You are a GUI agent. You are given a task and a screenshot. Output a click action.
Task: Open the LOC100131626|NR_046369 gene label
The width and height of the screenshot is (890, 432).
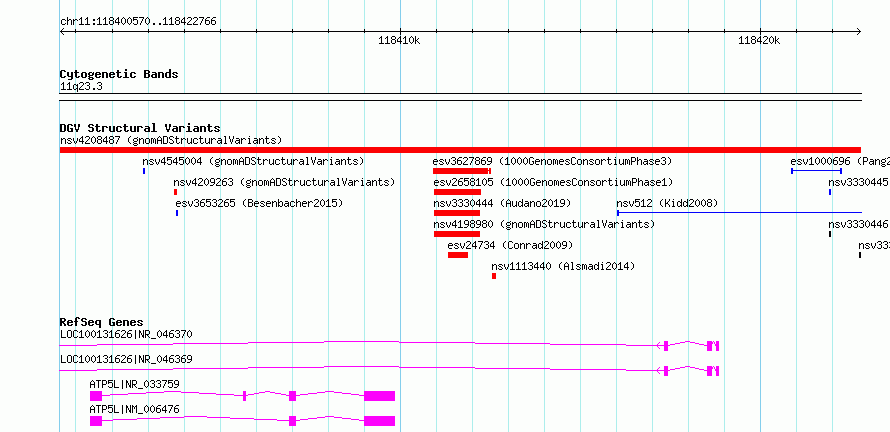pyautogui.click(x=126, y=359)
